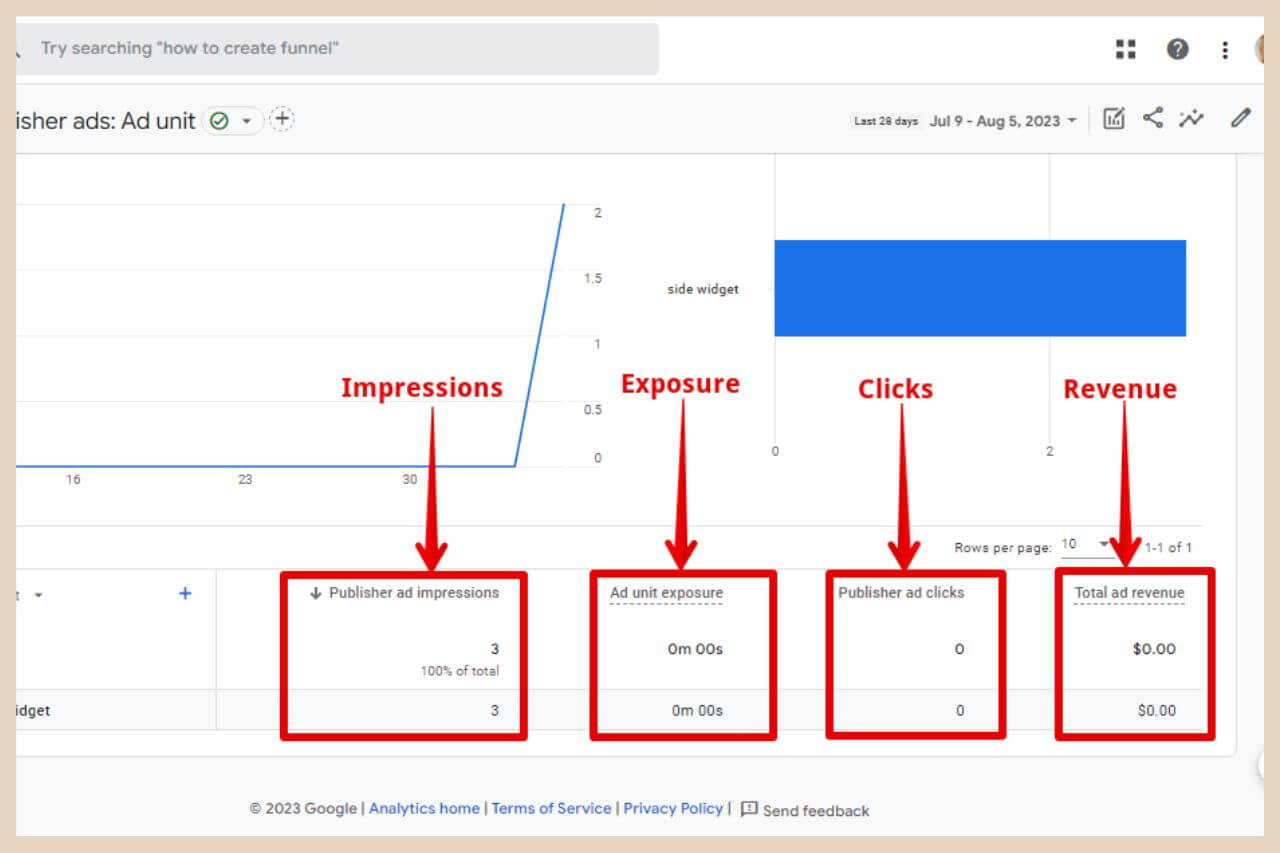The image size is (1280, 853).
Task: Click the Share this report icon
Action: pyautogui.click(x=1153, y=118)
